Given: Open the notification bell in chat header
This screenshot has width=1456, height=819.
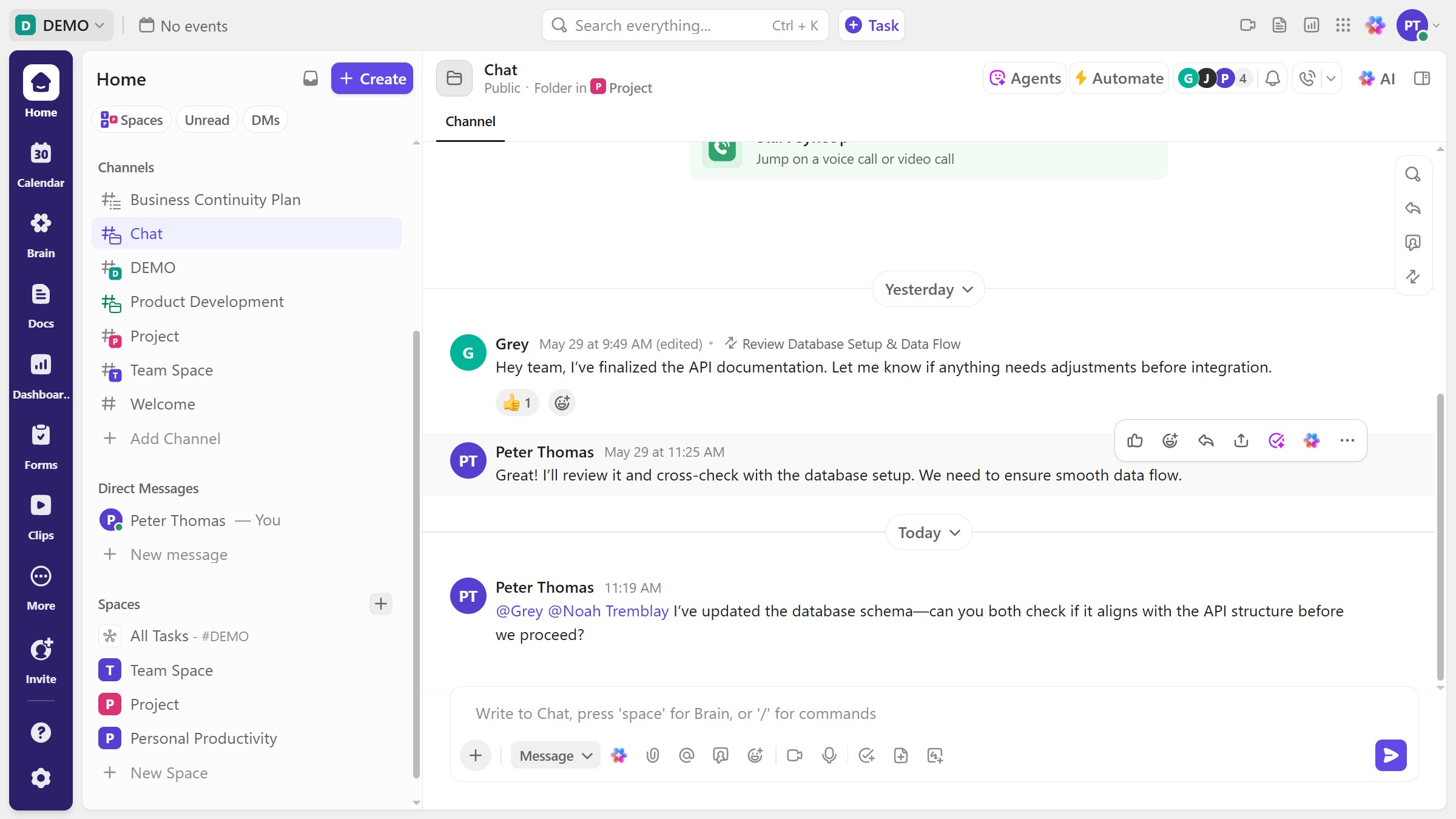Looking at the screenshot, I should [x=1273, y=78].
